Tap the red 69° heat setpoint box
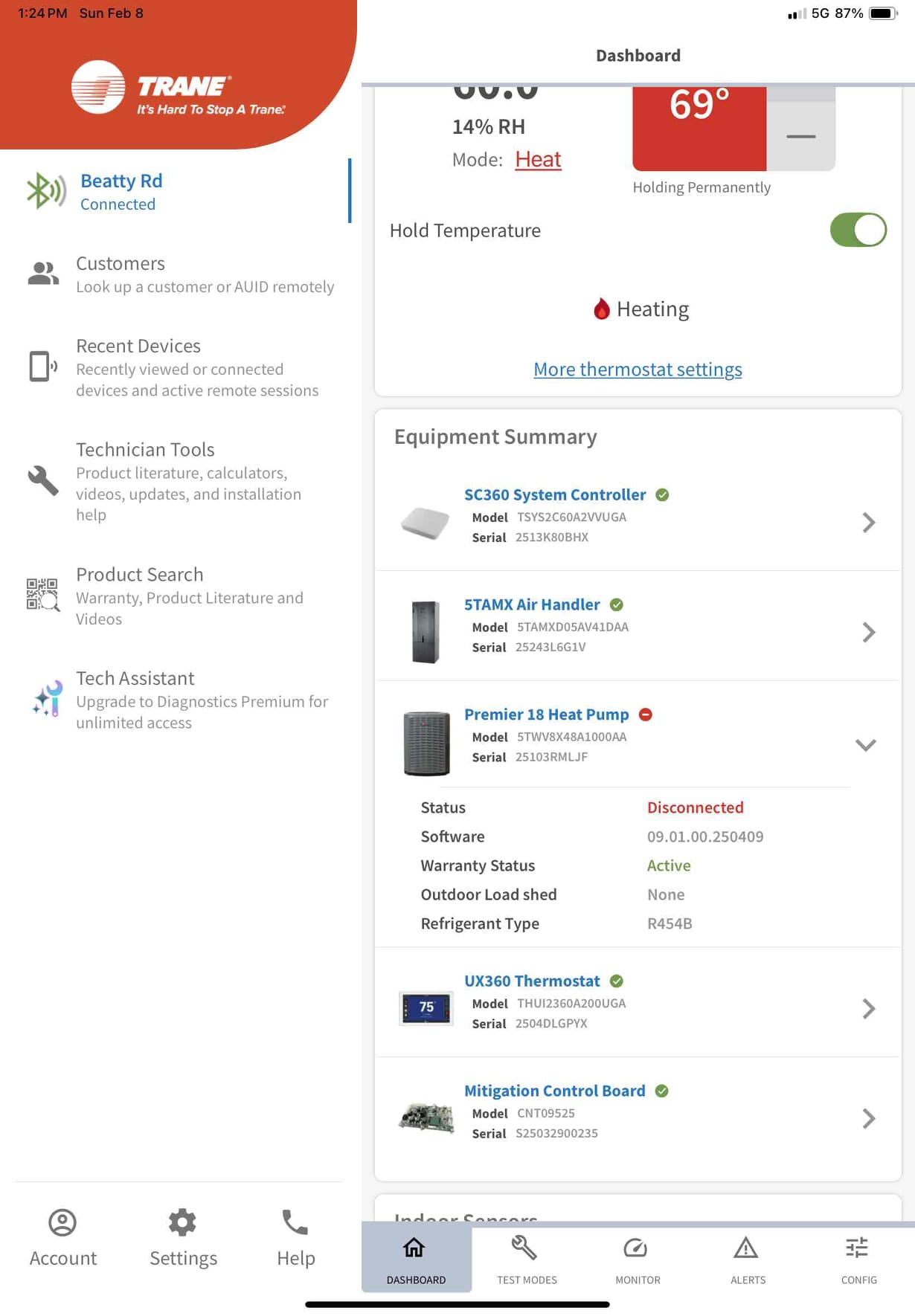 click(699, 128)
